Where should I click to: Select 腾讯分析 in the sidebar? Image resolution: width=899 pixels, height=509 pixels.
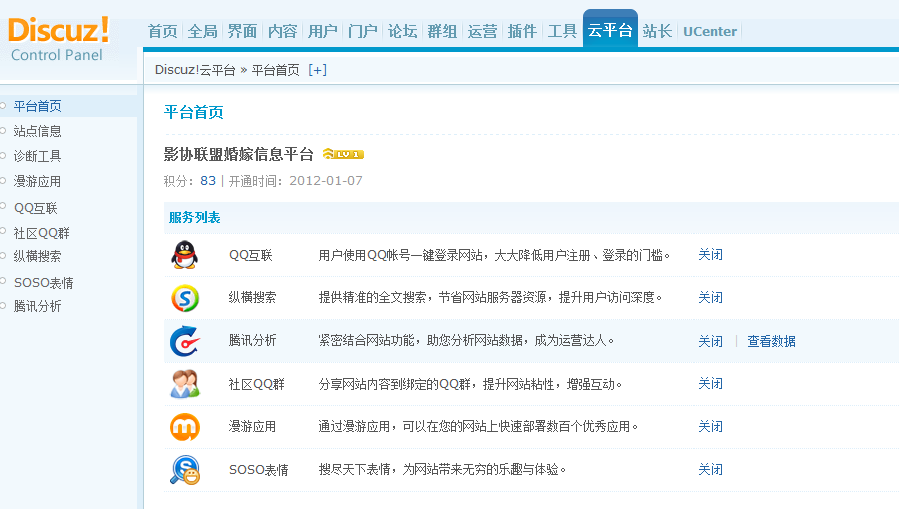(x=37, y=306)
